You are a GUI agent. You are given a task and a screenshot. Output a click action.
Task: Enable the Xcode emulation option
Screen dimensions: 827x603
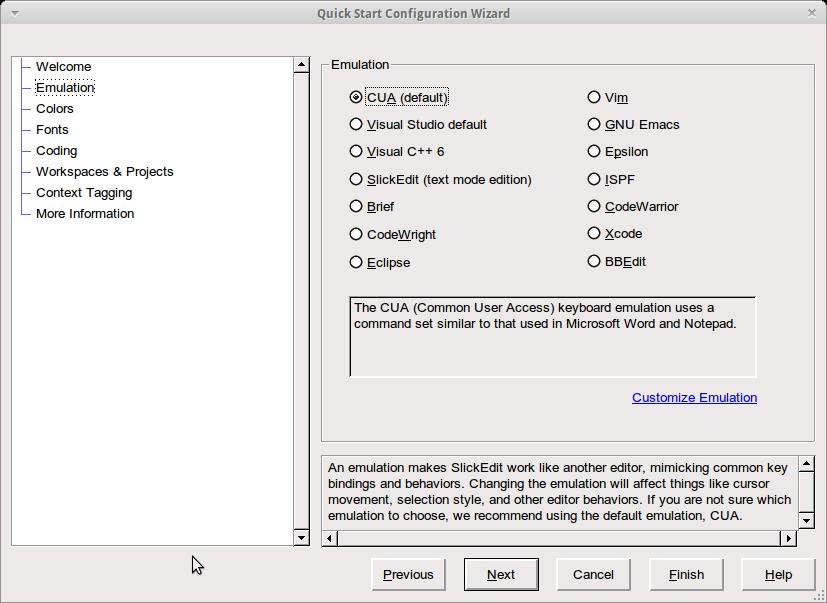click(x=594, y=234)
